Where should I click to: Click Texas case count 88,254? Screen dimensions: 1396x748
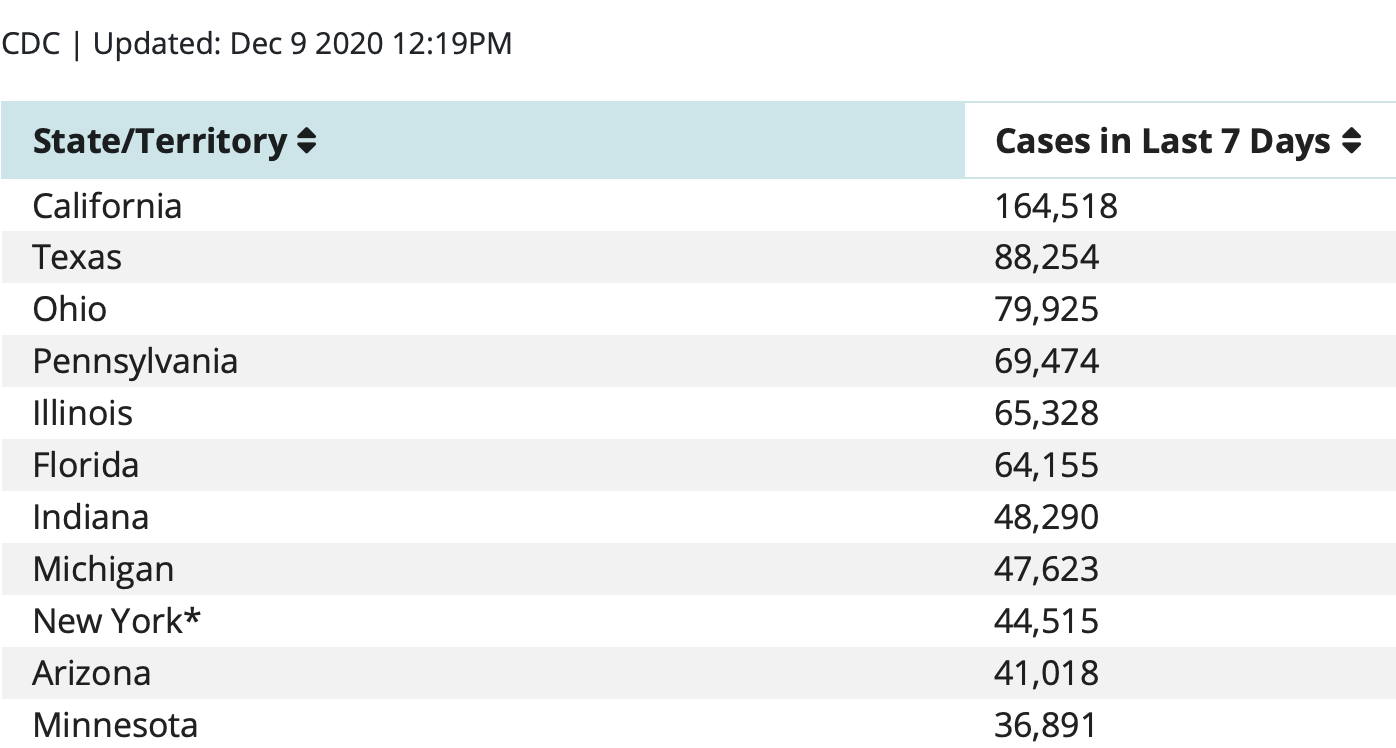(1047, 257)
